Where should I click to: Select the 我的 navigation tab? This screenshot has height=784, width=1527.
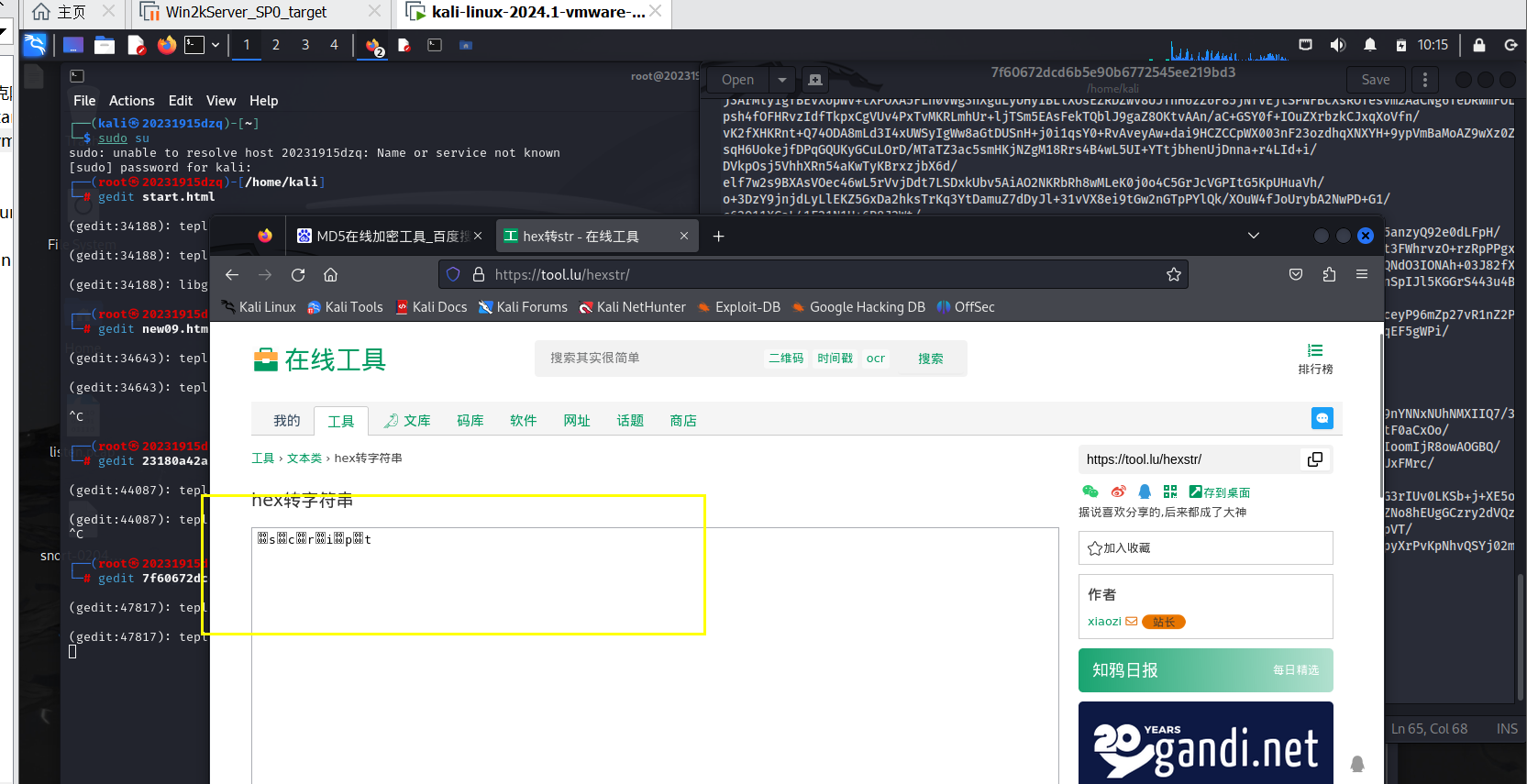coord(287,421)
